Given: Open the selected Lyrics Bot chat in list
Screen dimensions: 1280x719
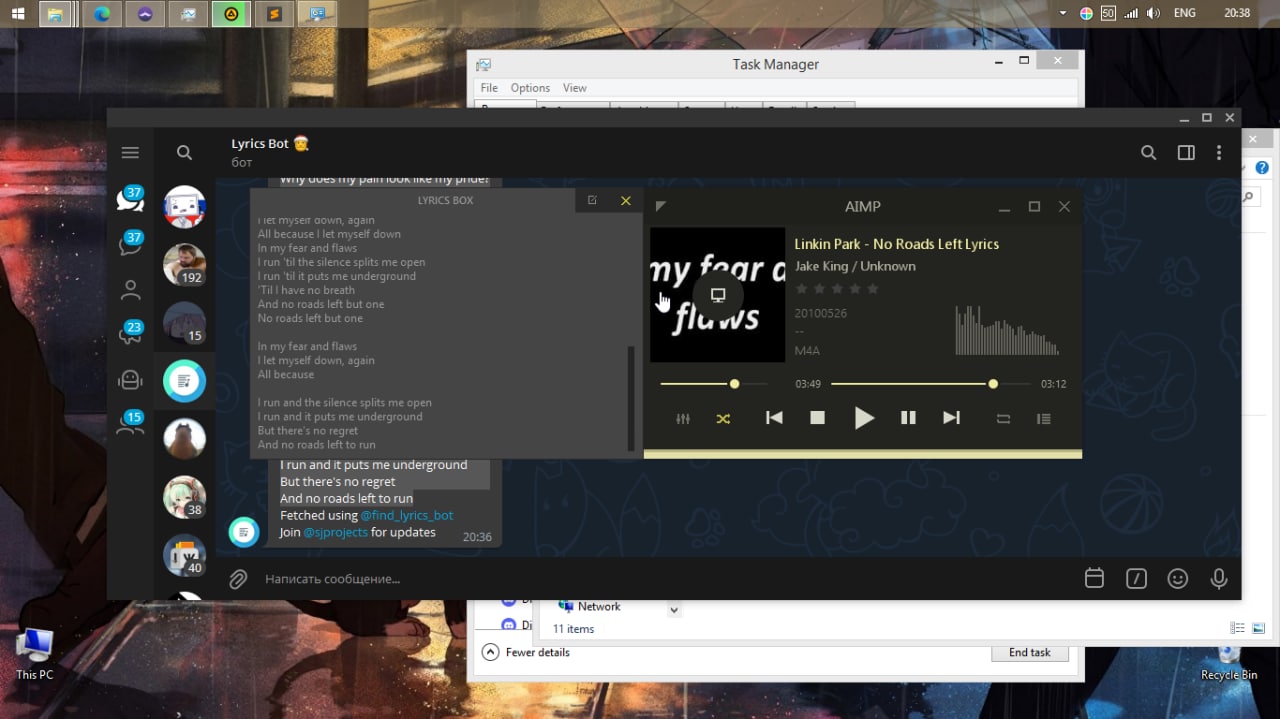Looking at the screenshot, I should [184, 381].
